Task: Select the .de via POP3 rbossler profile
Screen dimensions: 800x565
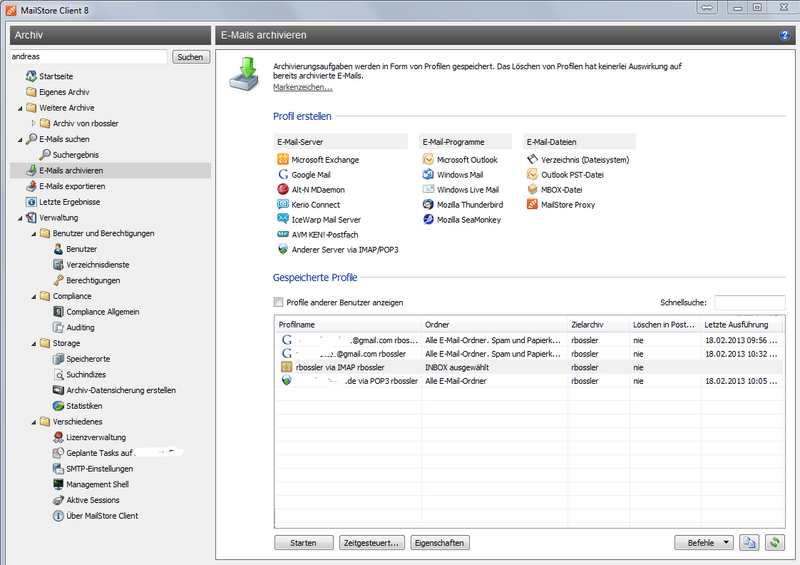Action: pos(528,381)
